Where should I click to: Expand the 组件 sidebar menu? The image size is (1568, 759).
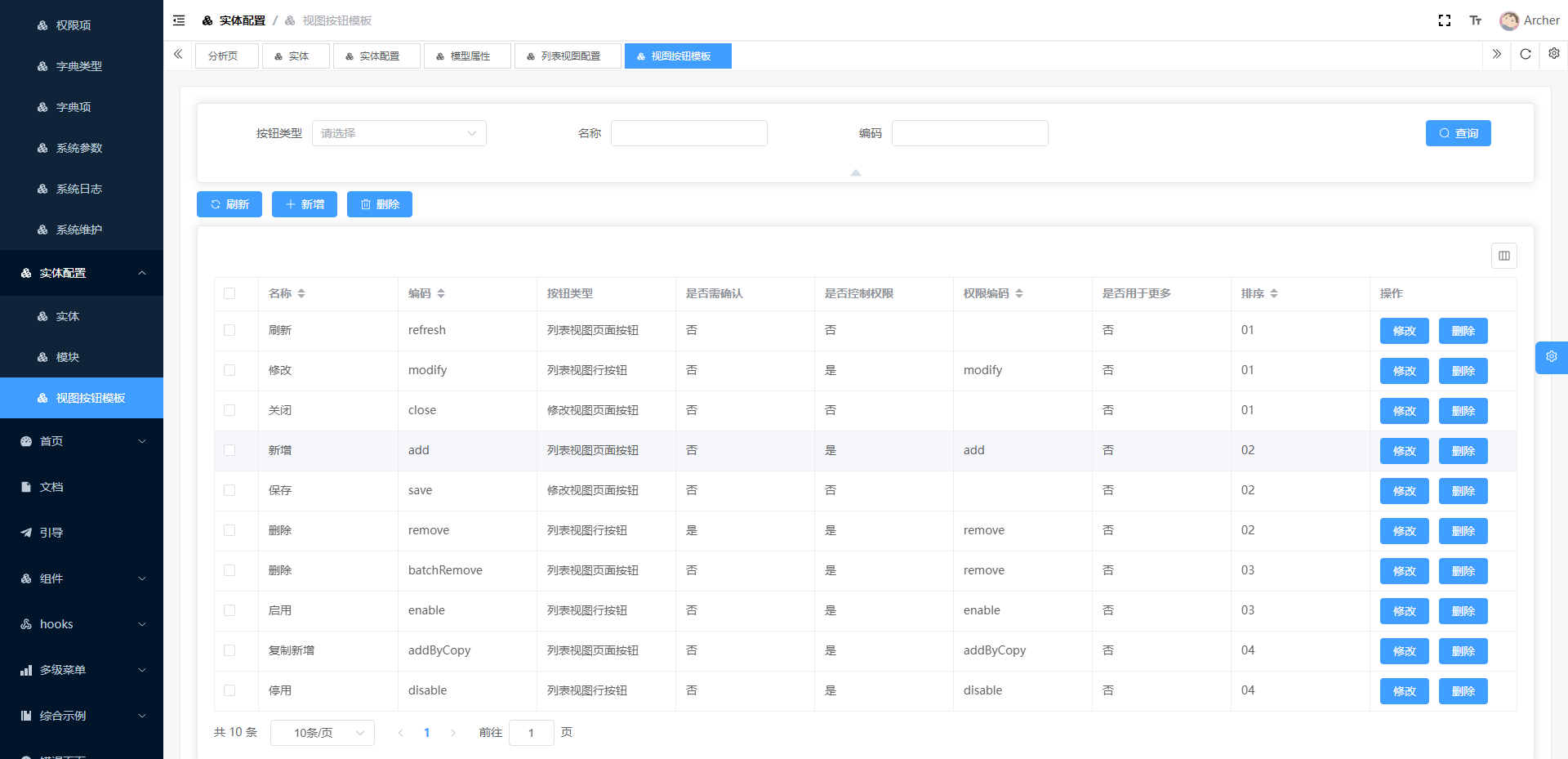82,578
